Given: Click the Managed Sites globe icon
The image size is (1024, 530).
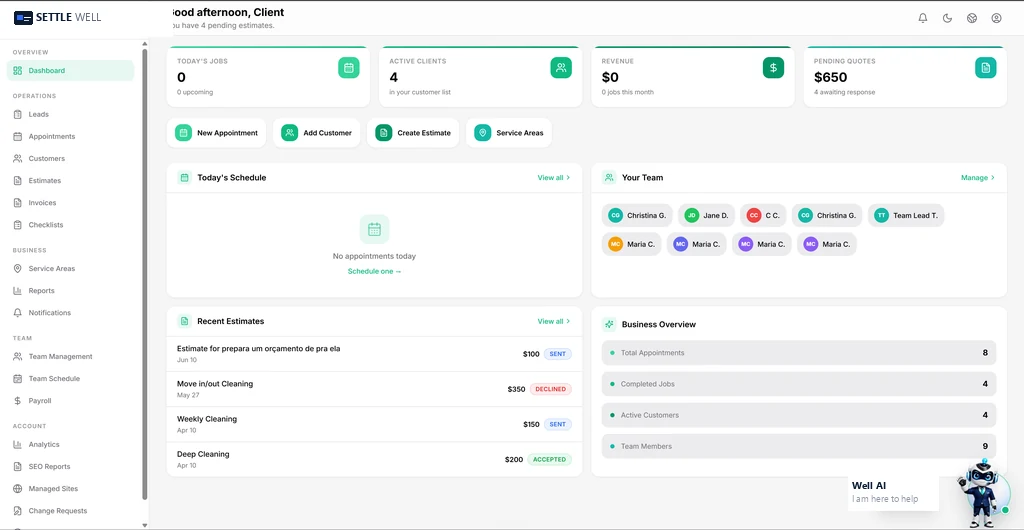Looking at the screenshot, I should click(x=18, y=489).
